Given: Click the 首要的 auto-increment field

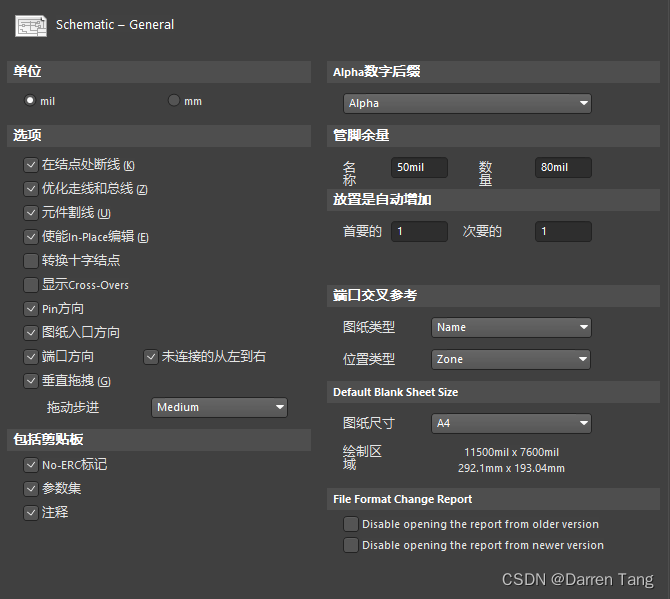Looking at the screenshot, I should coord(419,232).
